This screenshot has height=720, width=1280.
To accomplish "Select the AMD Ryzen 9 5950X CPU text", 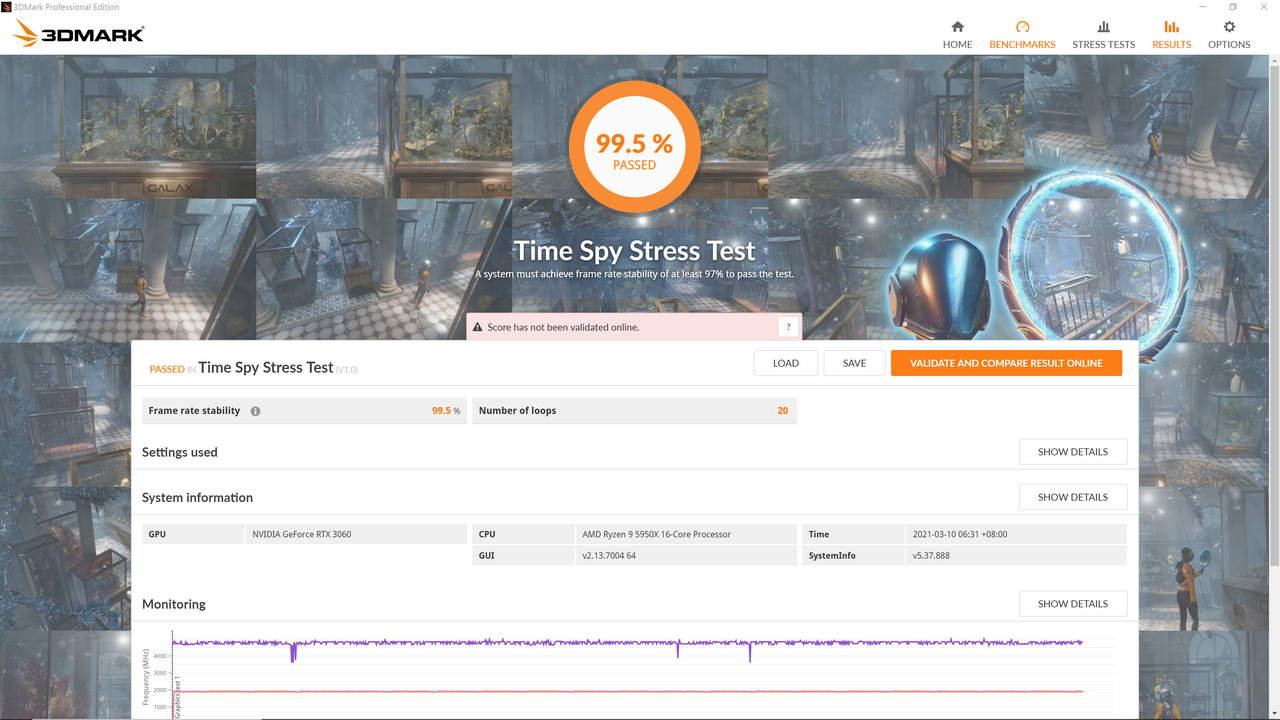I will pyautogui.click(x=657, y=534).
